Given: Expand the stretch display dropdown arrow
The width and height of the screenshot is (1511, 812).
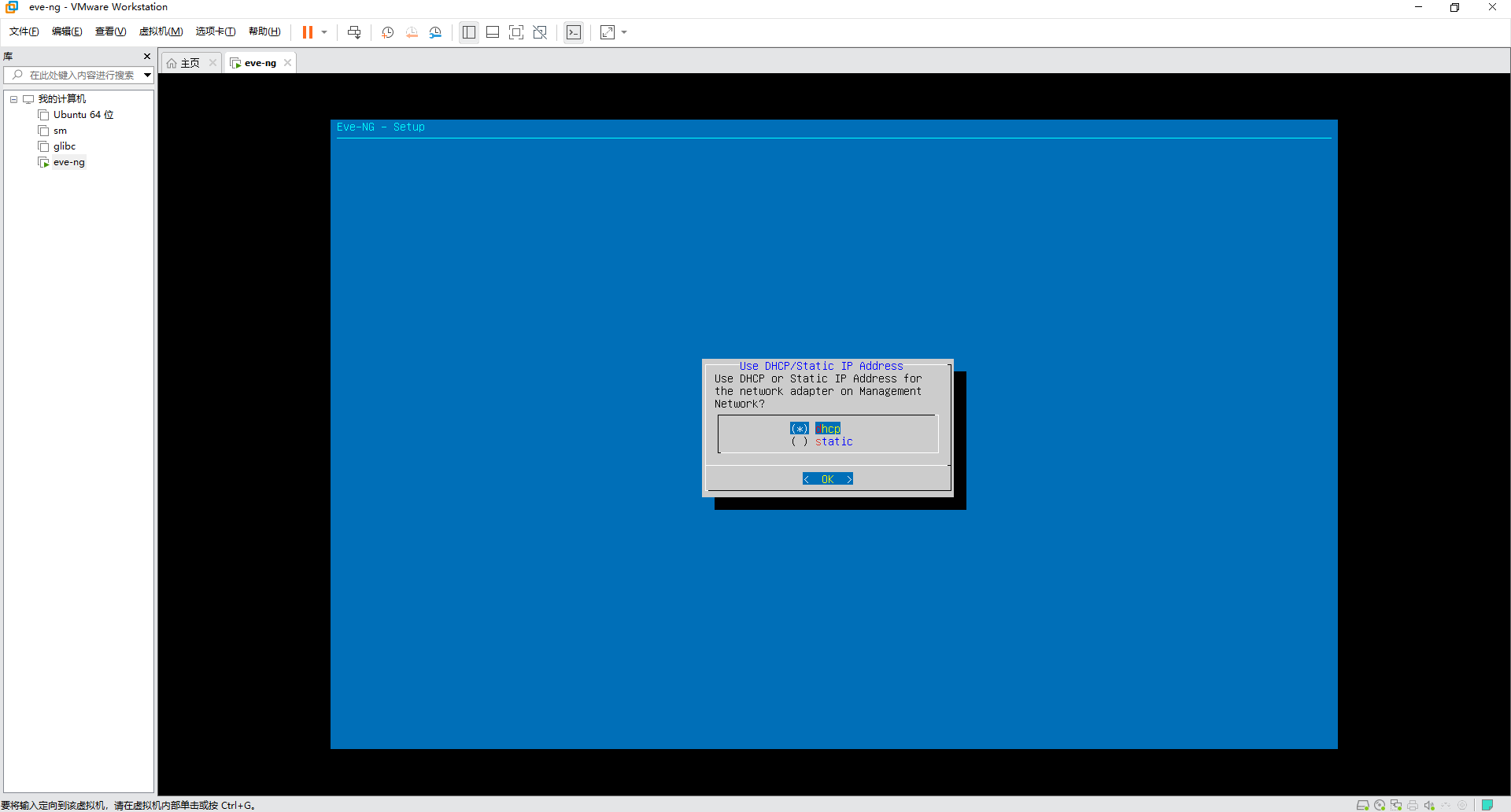Looking at the screenshot, I should pos(624,32).
